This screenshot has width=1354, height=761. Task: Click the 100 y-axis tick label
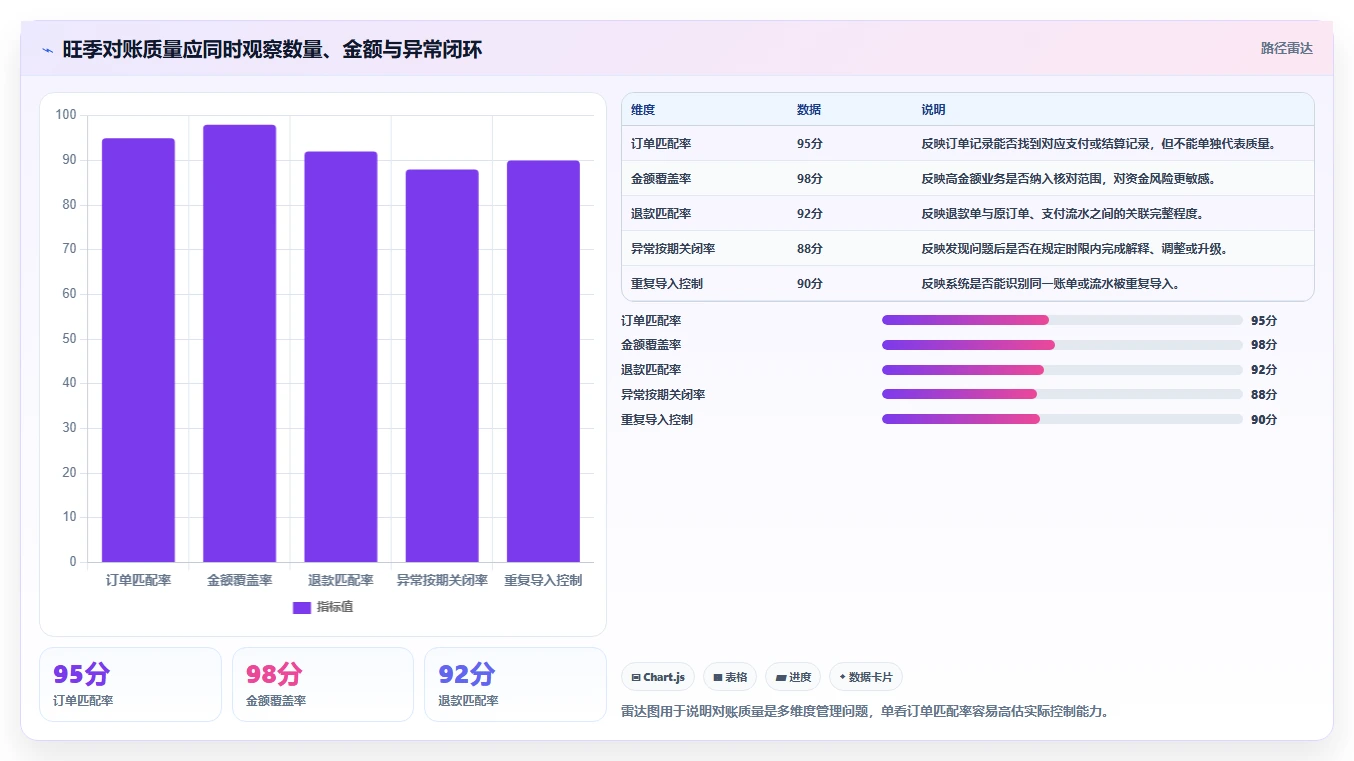pyautogui.click(x=66, y=115)
